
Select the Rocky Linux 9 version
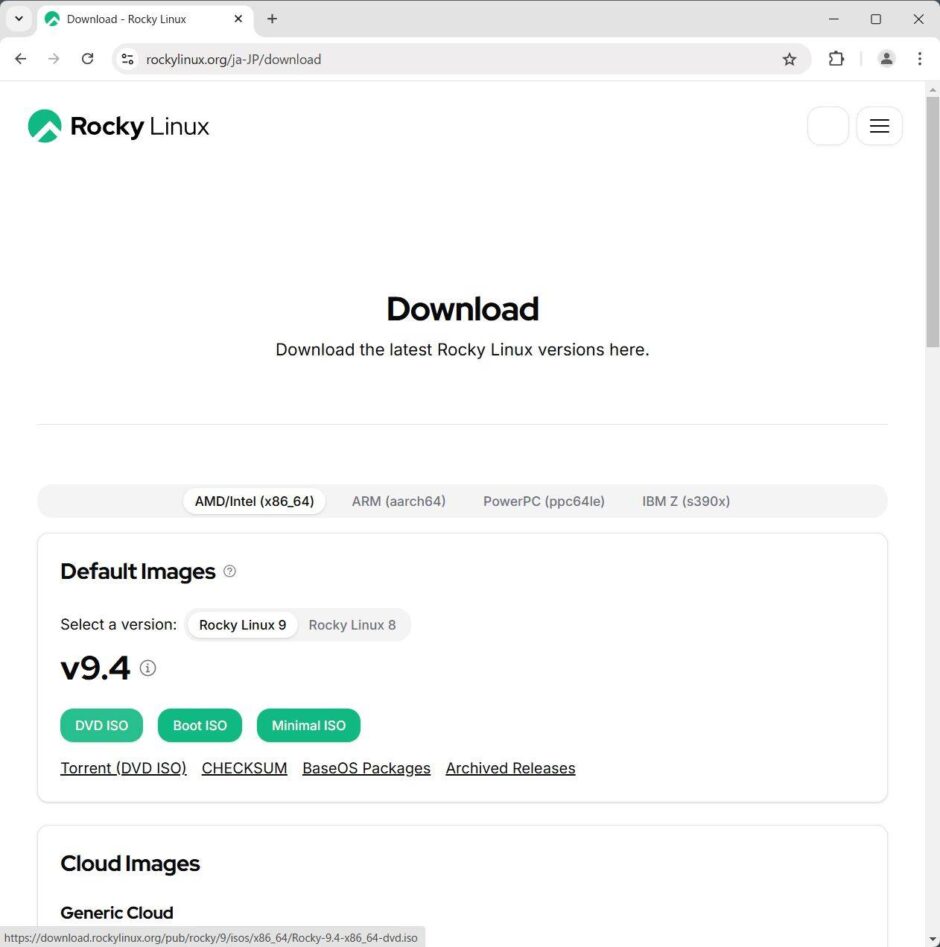(242, 624)
